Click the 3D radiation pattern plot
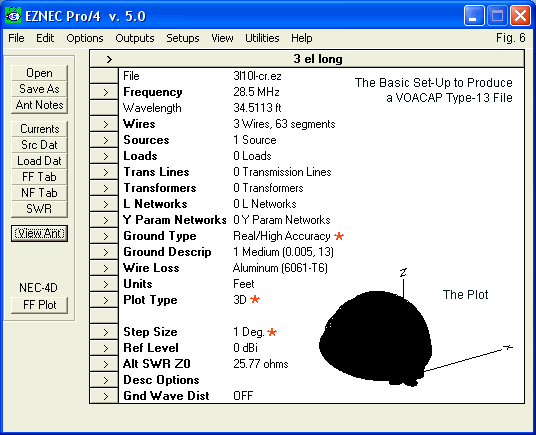Image resolution: width=536 pixels, height=435 pixels. pyautogui.click(x=376, y=338)
